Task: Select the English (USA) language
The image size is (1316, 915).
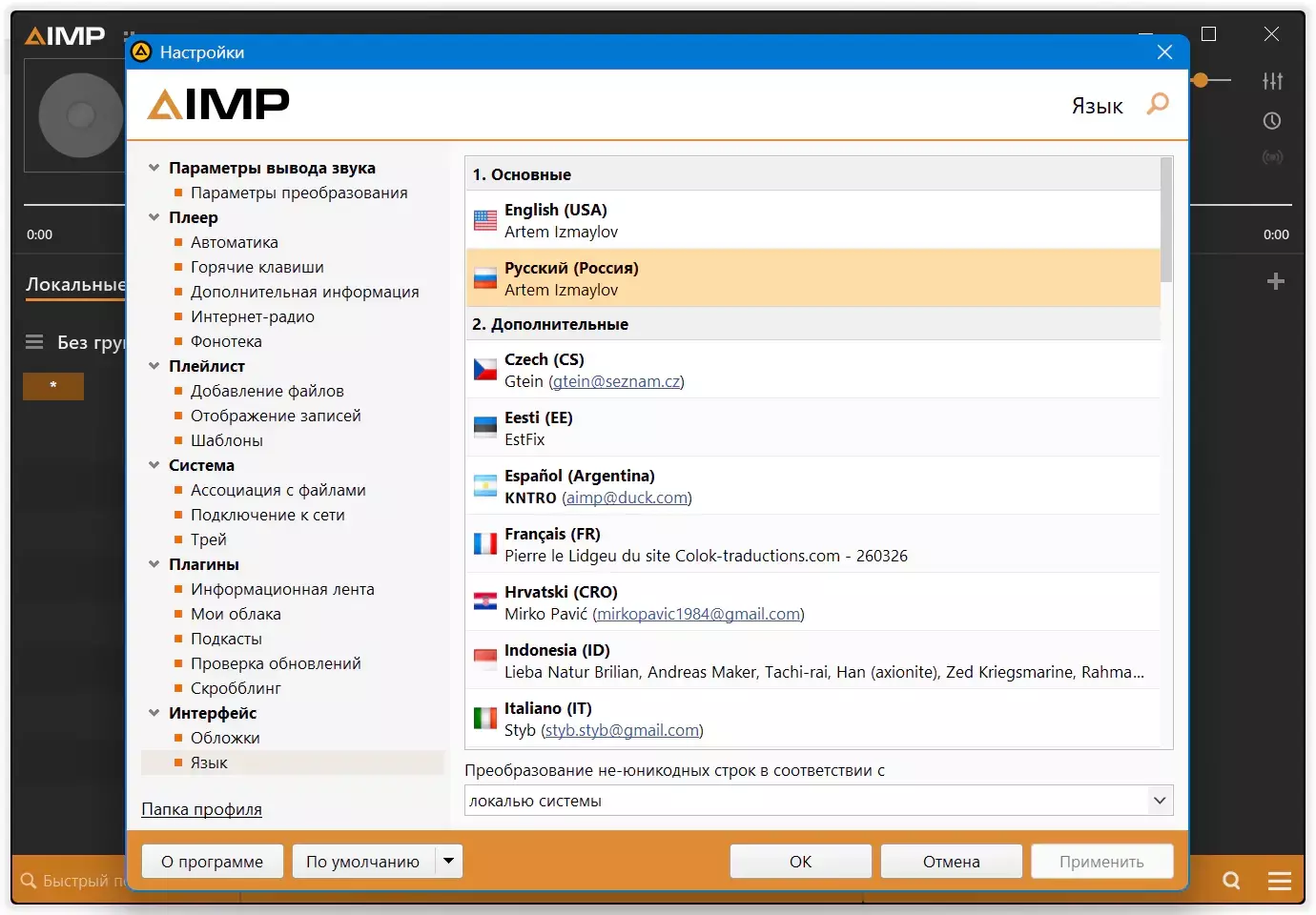Action: [813, 220]
